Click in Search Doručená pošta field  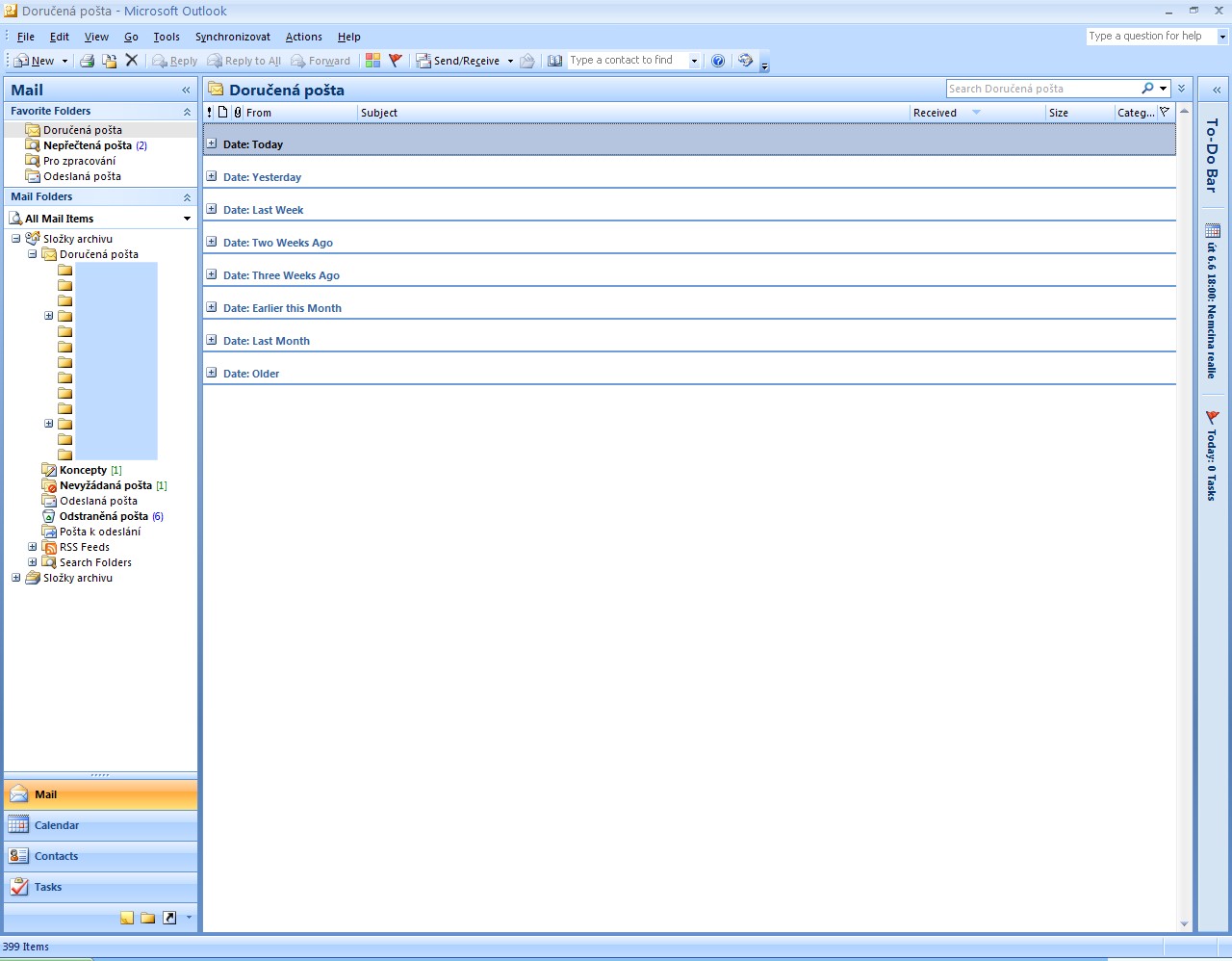tap(1042, 89)
